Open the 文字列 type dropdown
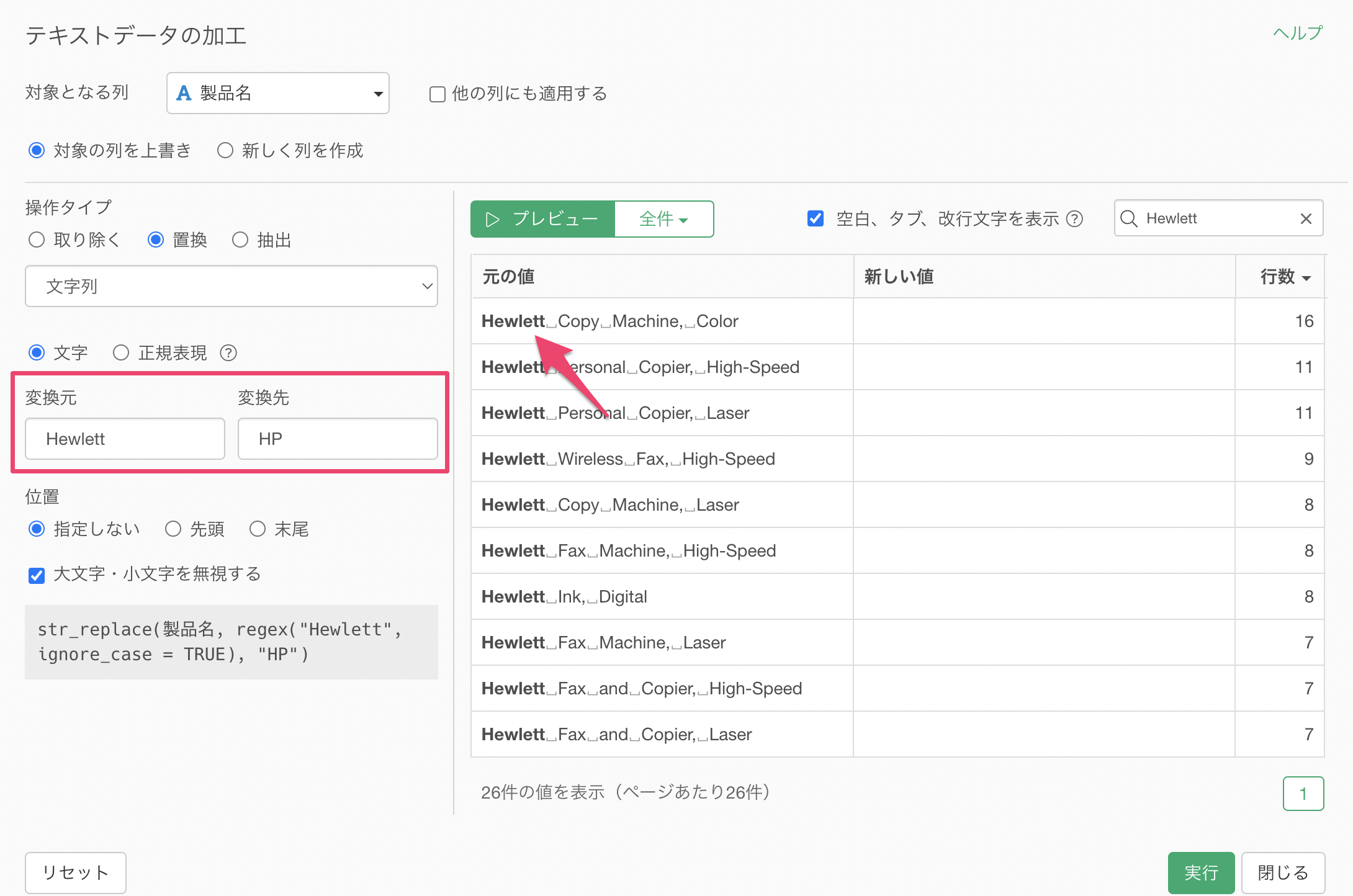 pos(231,286)
